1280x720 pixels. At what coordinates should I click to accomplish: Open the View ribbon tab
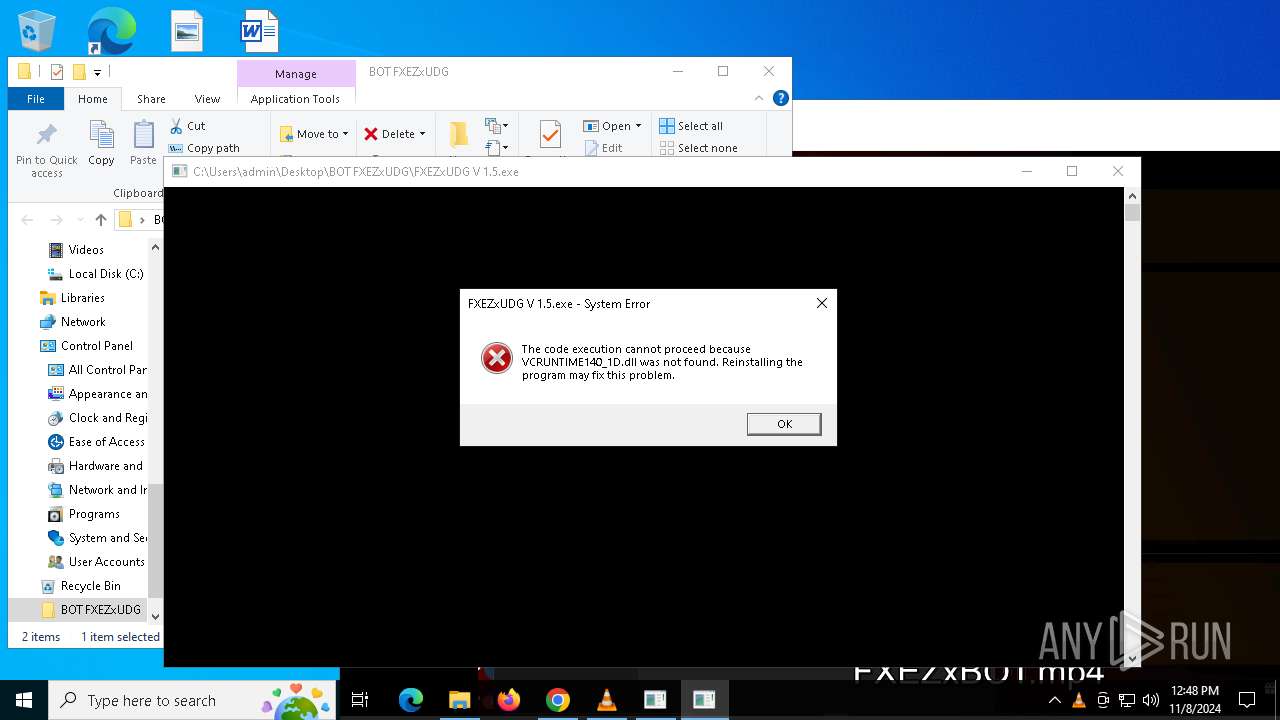coord(207,99)
